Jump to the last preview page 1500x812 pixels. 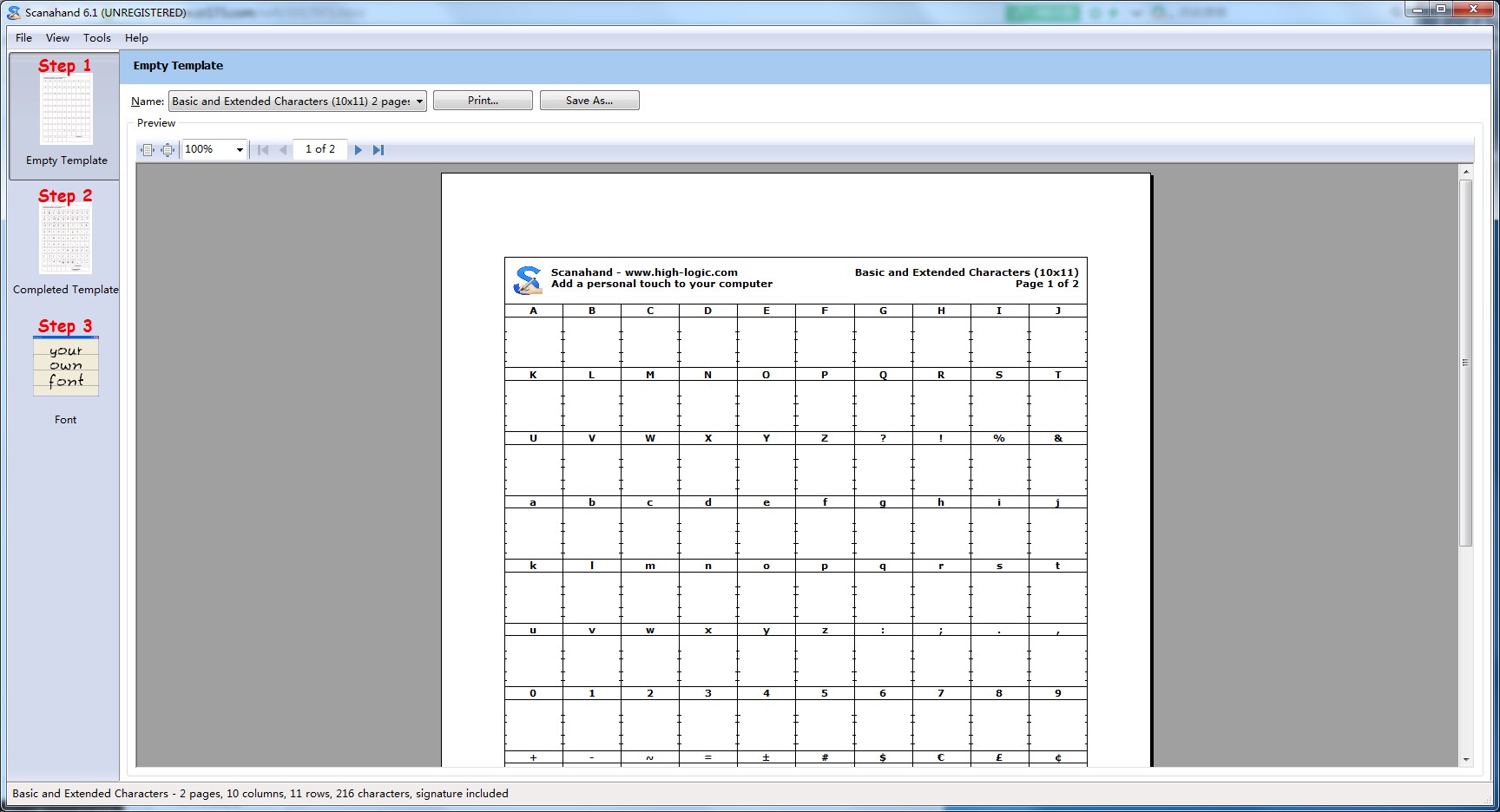pyautogui.click(x=378, y=150)
